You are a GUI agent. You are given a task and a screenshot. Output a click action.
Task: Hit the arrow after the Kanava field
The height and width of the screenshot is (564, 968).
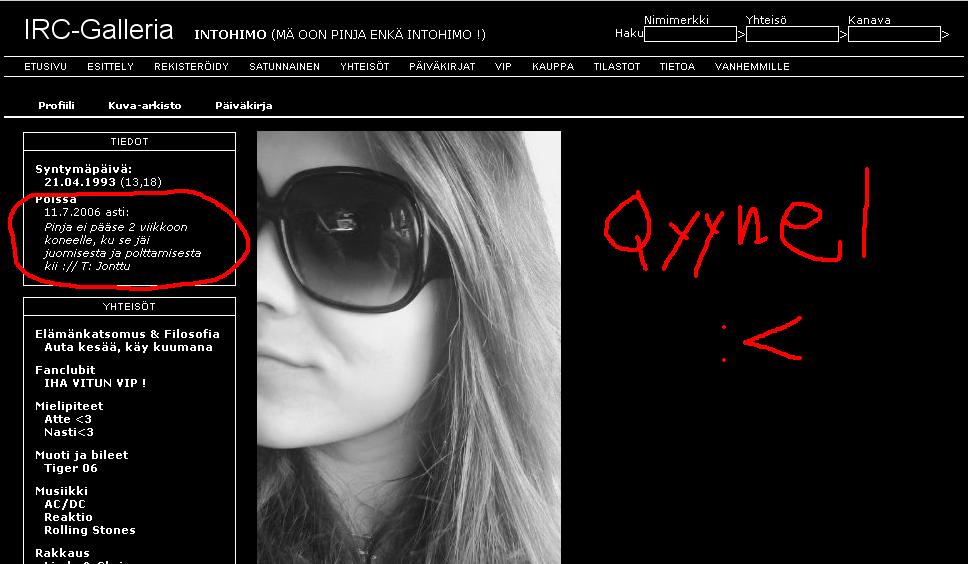coord(945,35)
